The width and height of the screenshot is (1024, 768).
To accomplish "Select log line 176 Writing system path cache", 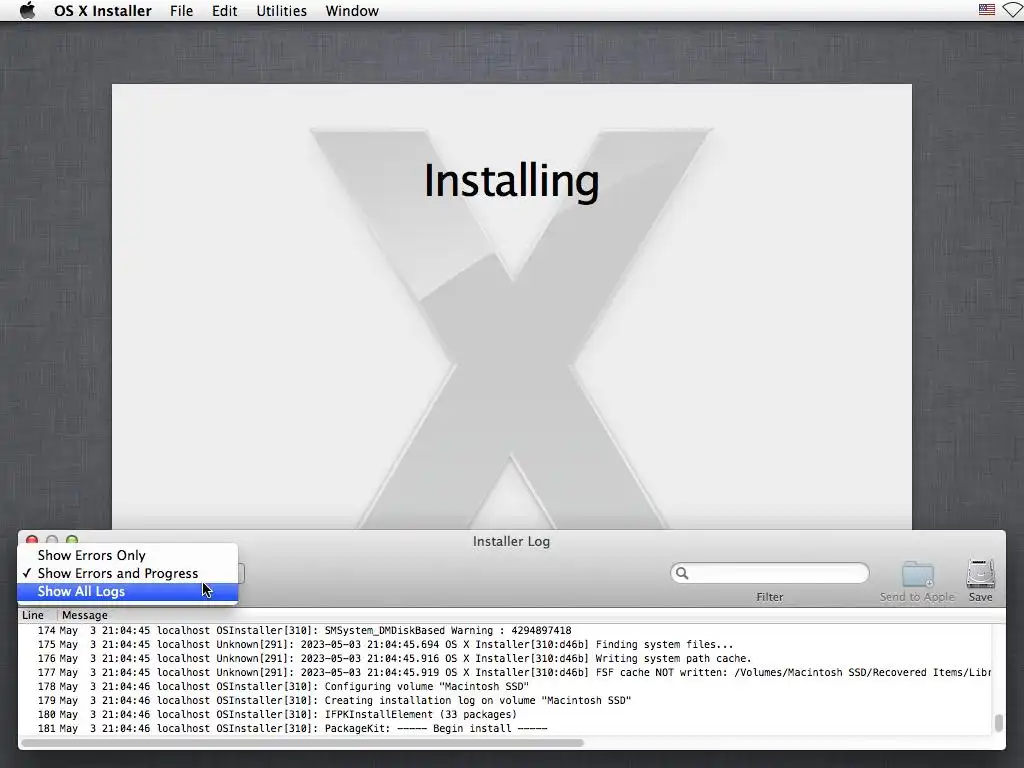I will click(x=506, y=659).
